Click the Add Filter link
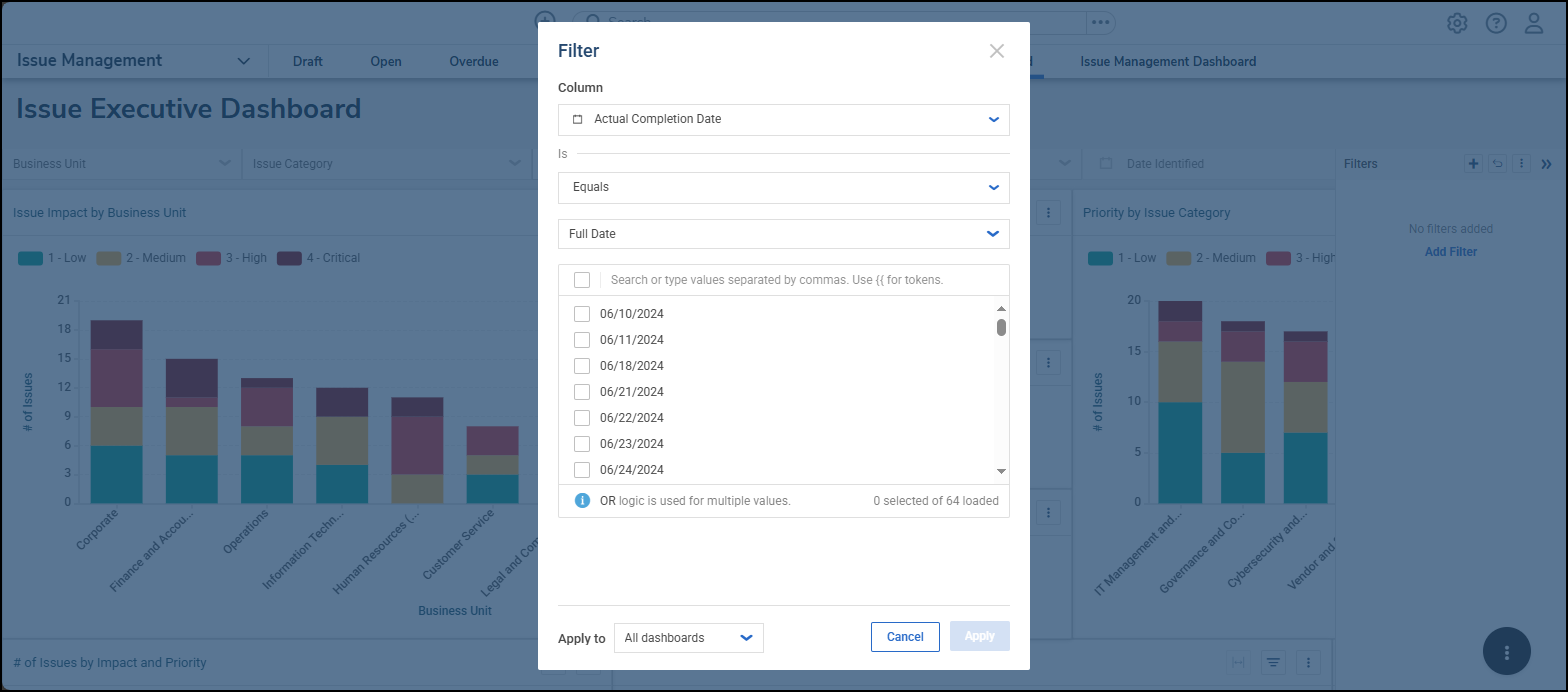Image resolution: width=1568 pixels, height=692 pixels. tap(1450, 252)
